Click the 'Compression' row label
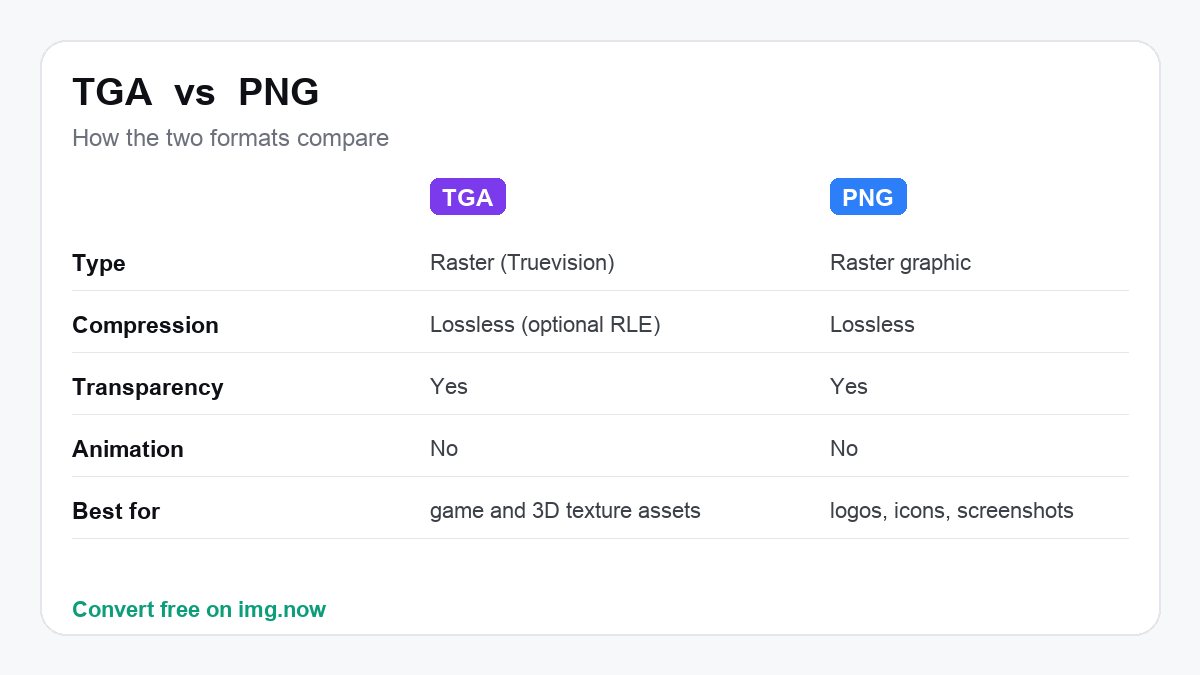This screenshot has height=675, width=1200. click(145, 326)
